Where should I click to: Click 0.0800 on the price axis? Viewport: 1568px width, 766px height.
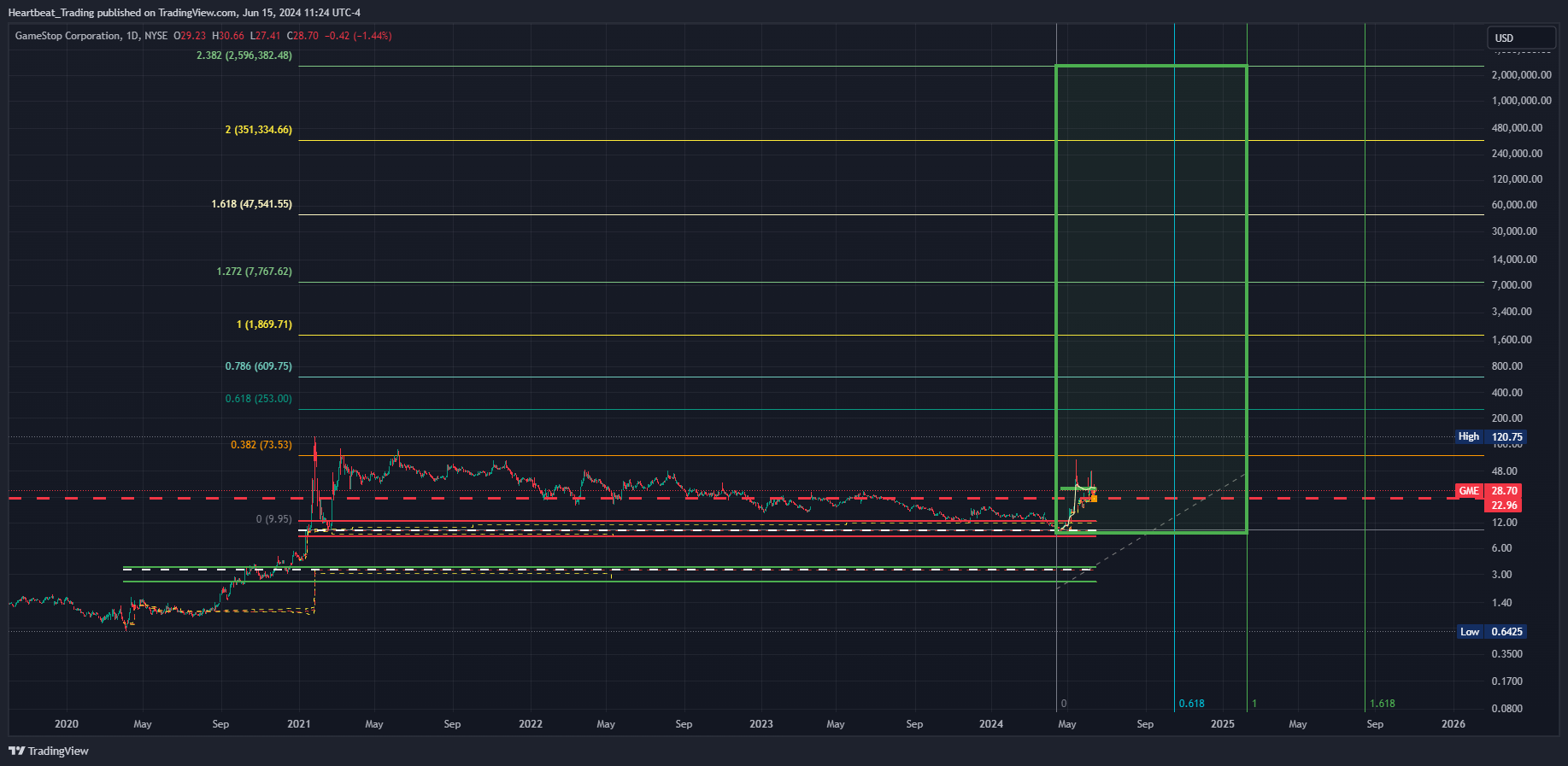click(1506, 709)
